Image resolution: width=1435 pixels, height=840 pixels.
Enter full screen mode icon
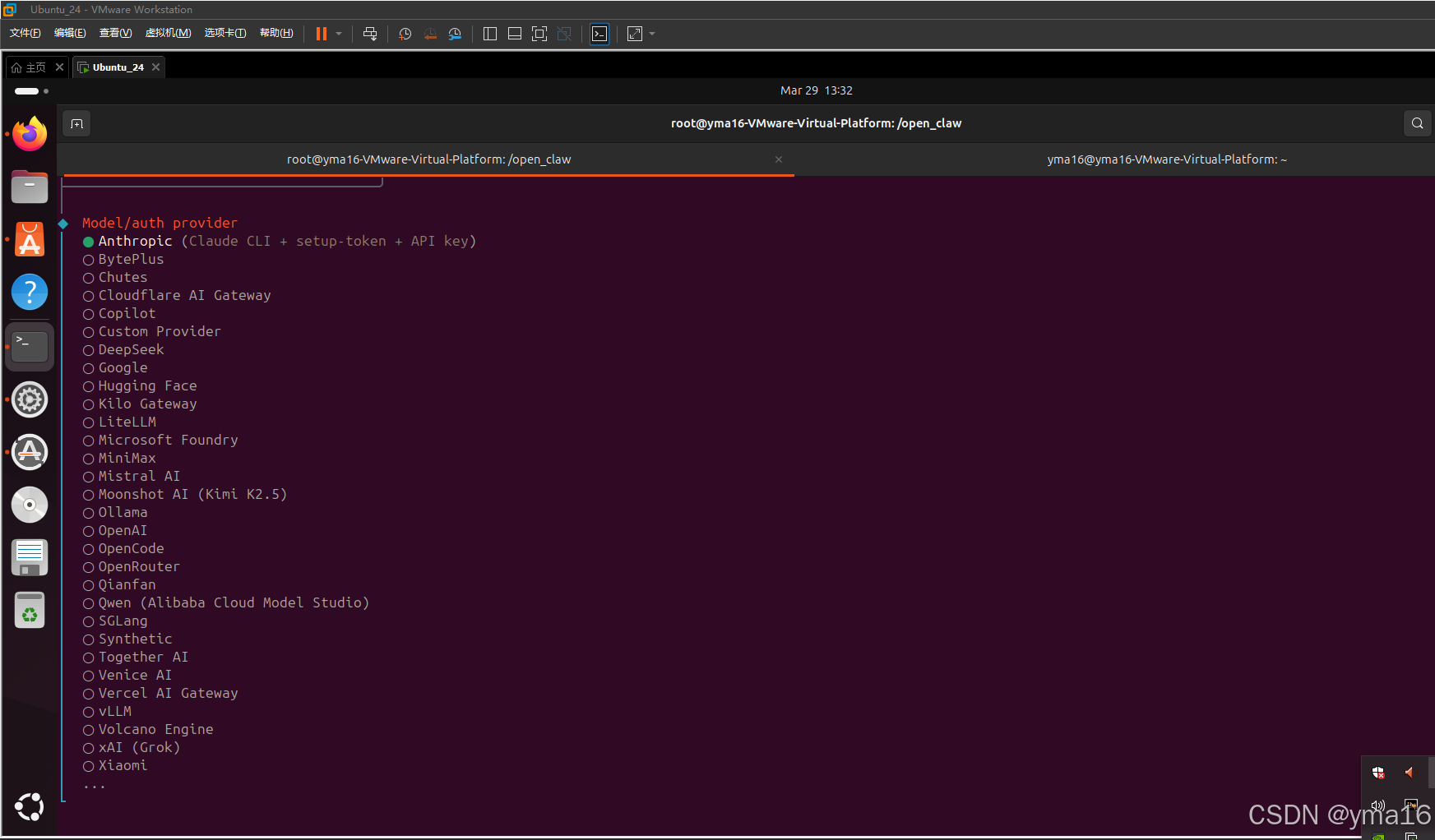[539, 34]
